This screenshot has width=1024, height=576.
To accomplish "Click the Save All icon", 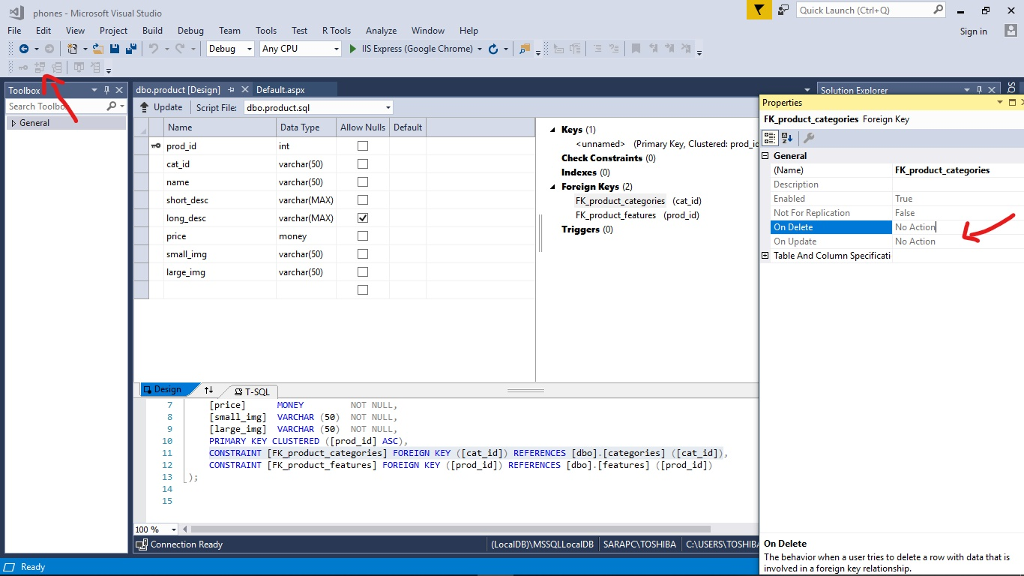I will coord(131,49).
